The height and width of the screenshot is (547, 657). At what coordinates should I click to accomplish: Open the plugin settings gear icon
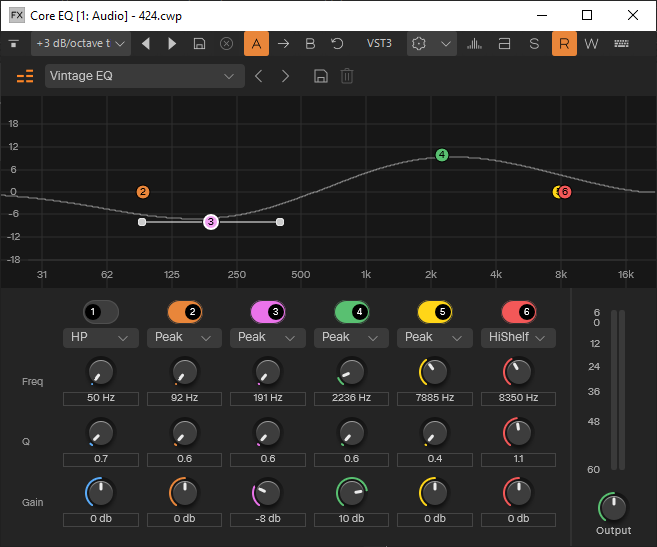tap(419, 44)
